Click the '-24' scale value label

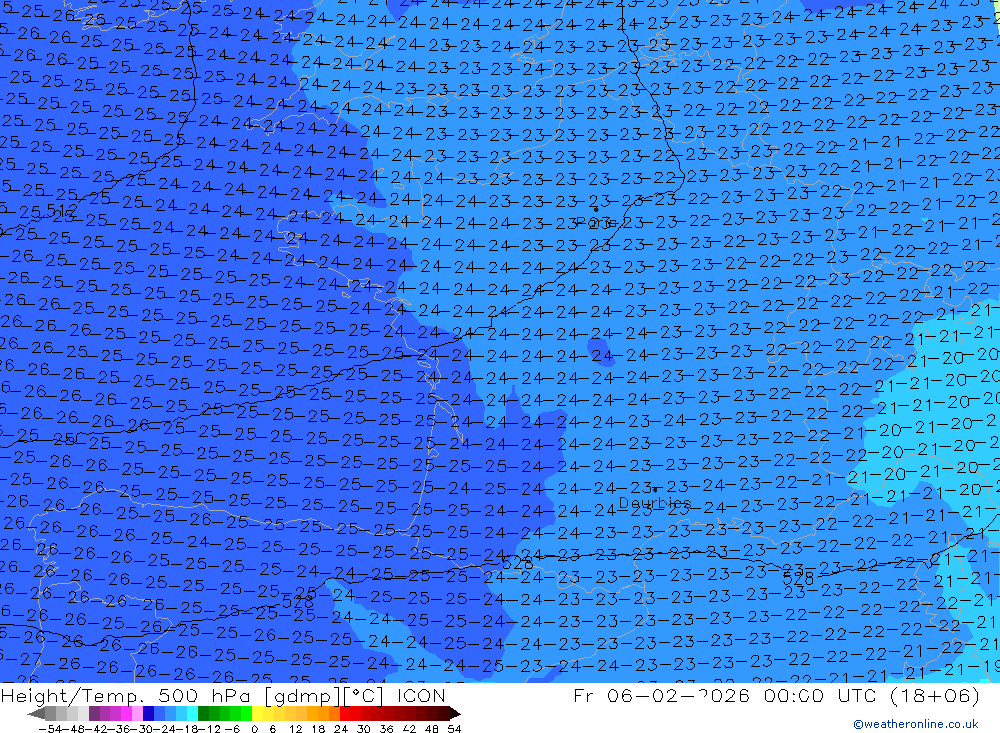point(165,729)
